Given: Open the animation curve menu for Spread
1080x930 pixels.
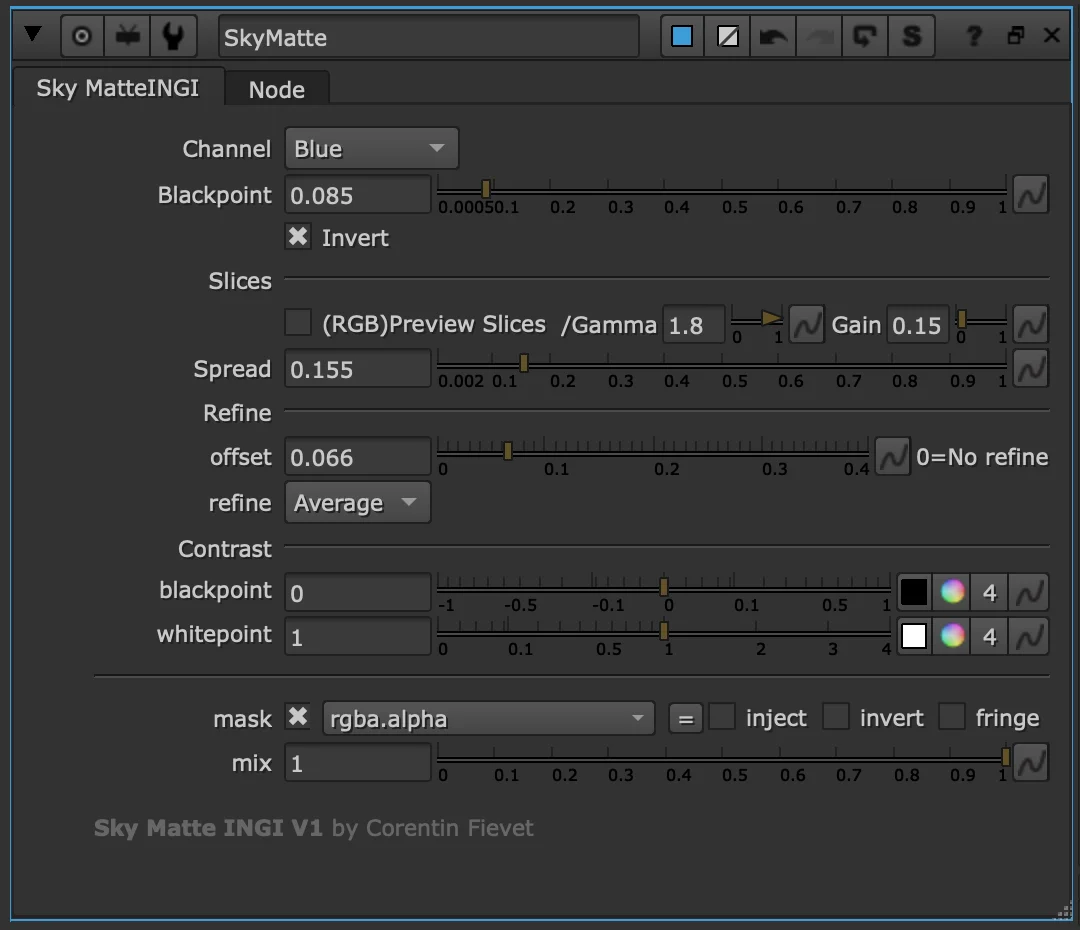Looking at the screenshot, I should point(1031,369).
